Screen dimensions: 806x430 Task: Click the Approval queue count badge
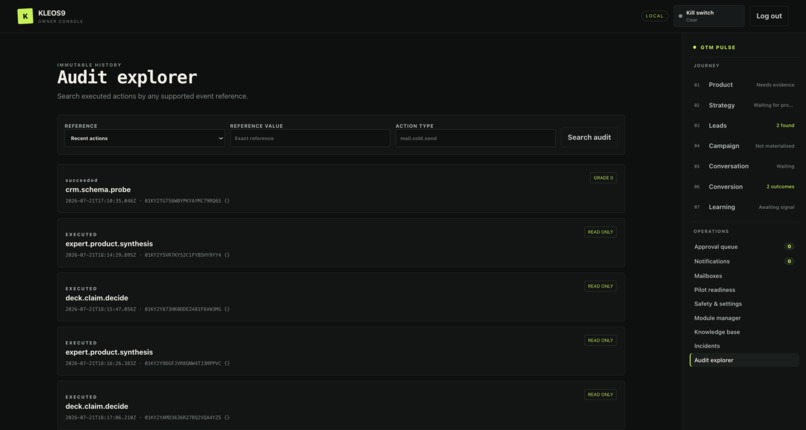(789, 247)
